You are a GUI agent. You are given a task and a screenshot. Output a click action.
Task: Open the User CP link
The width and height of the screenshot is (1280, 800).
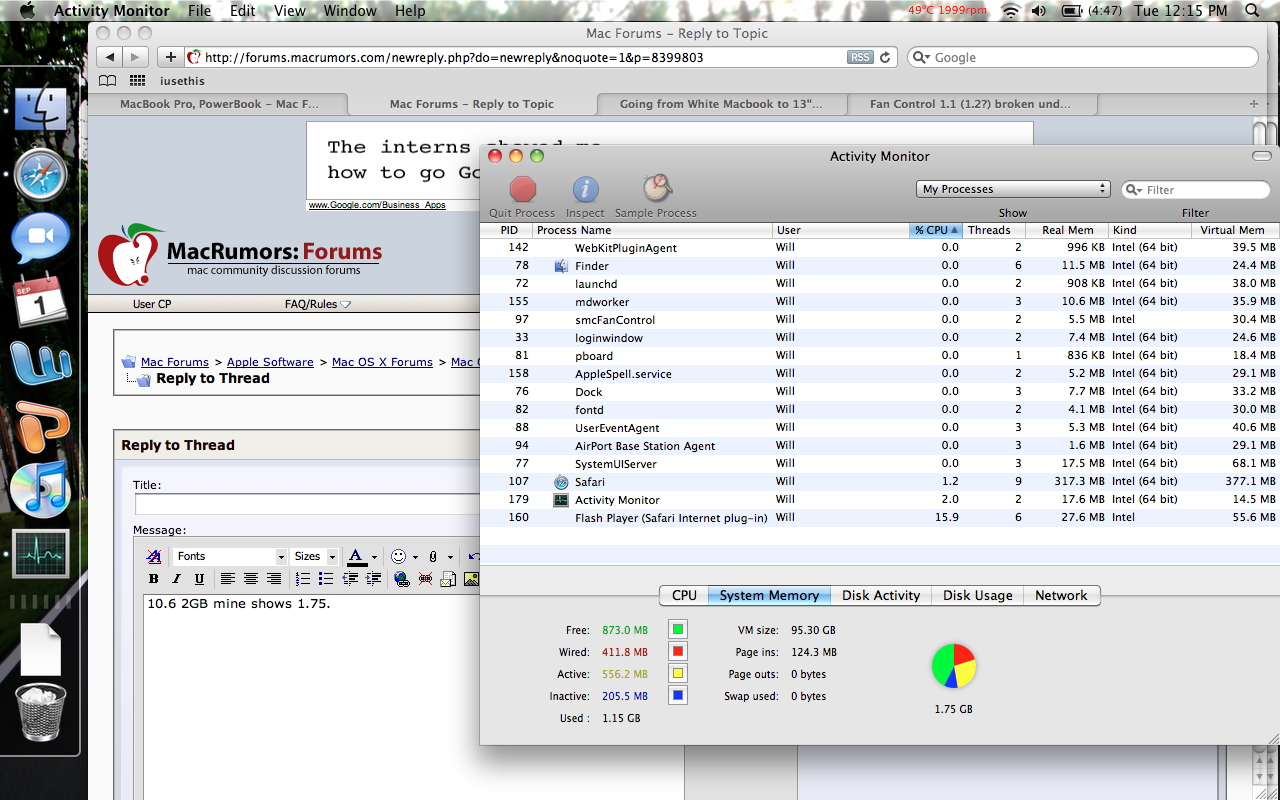(152, 304)
